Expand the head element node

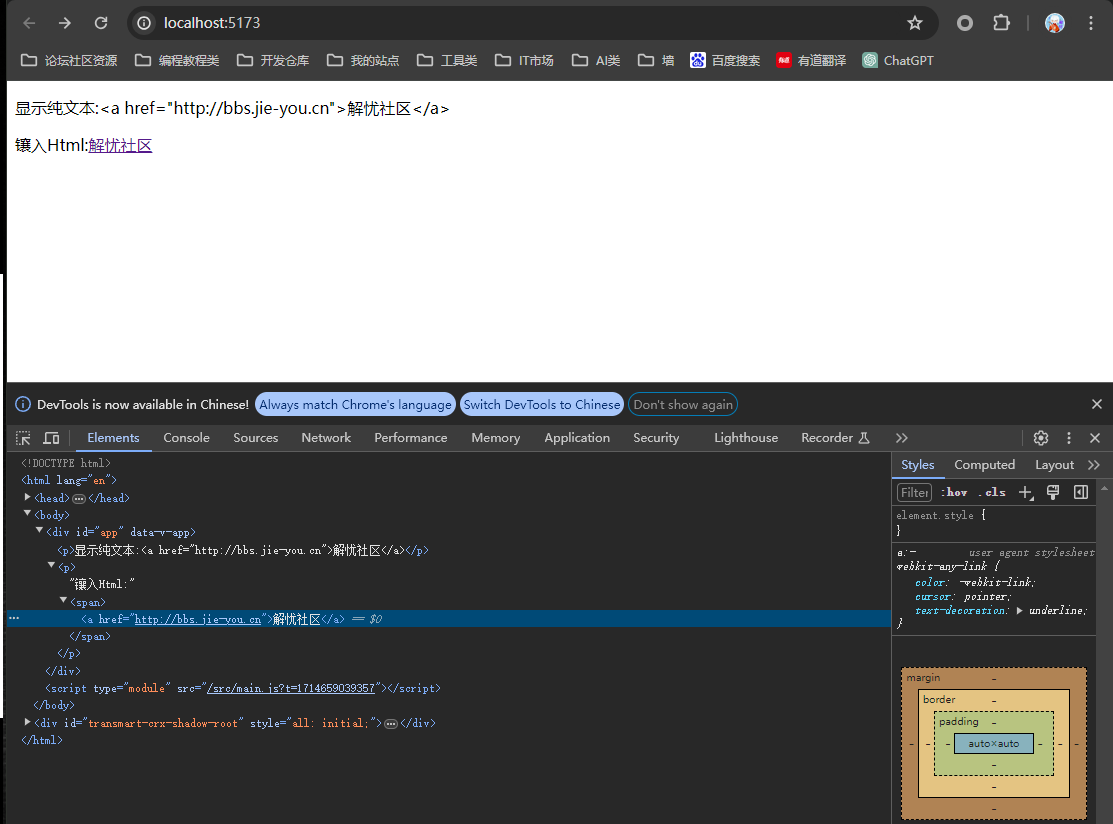click(x=28, y=498)
